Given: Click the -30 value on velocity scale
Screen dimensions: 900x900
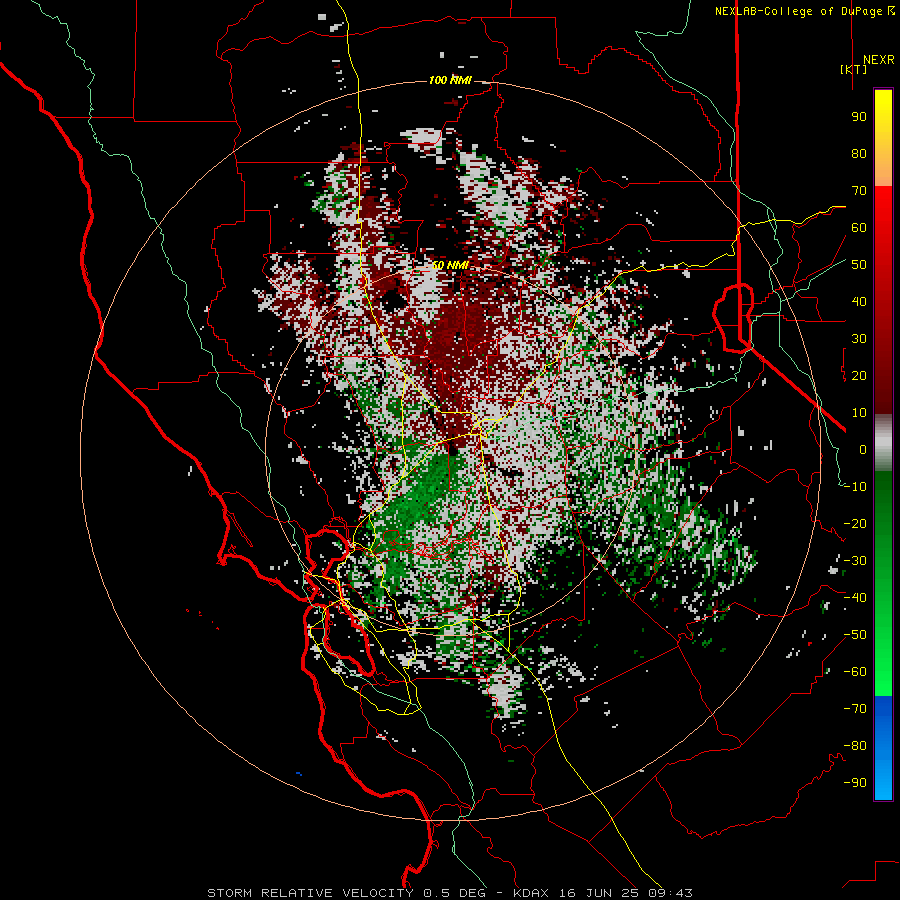Looking at the screenshot, I should [855, 561].
